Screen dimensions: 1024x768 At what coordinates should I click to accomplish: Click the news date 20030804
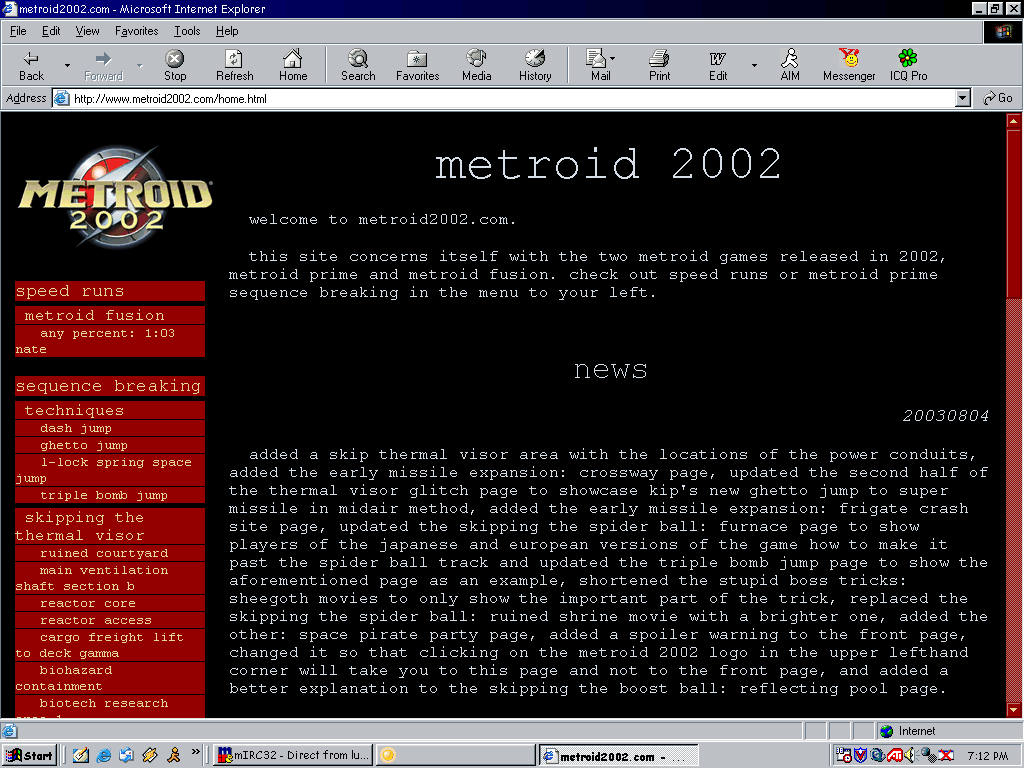[x=946, y=416]
